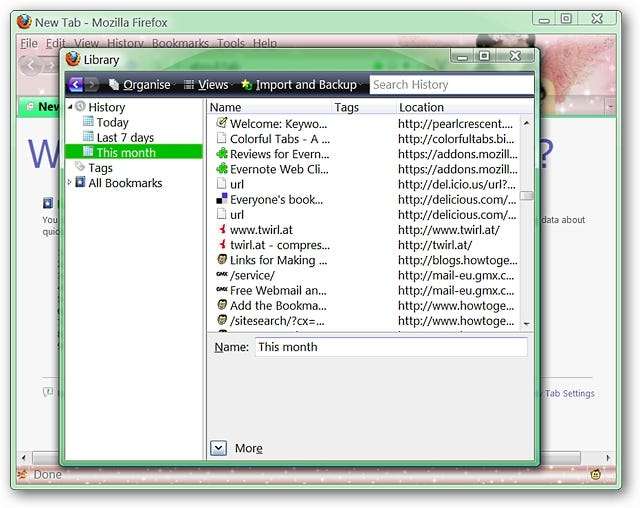Click the Firefox logo in Library title bar
The image size is (640, 508).
[73, 59]
